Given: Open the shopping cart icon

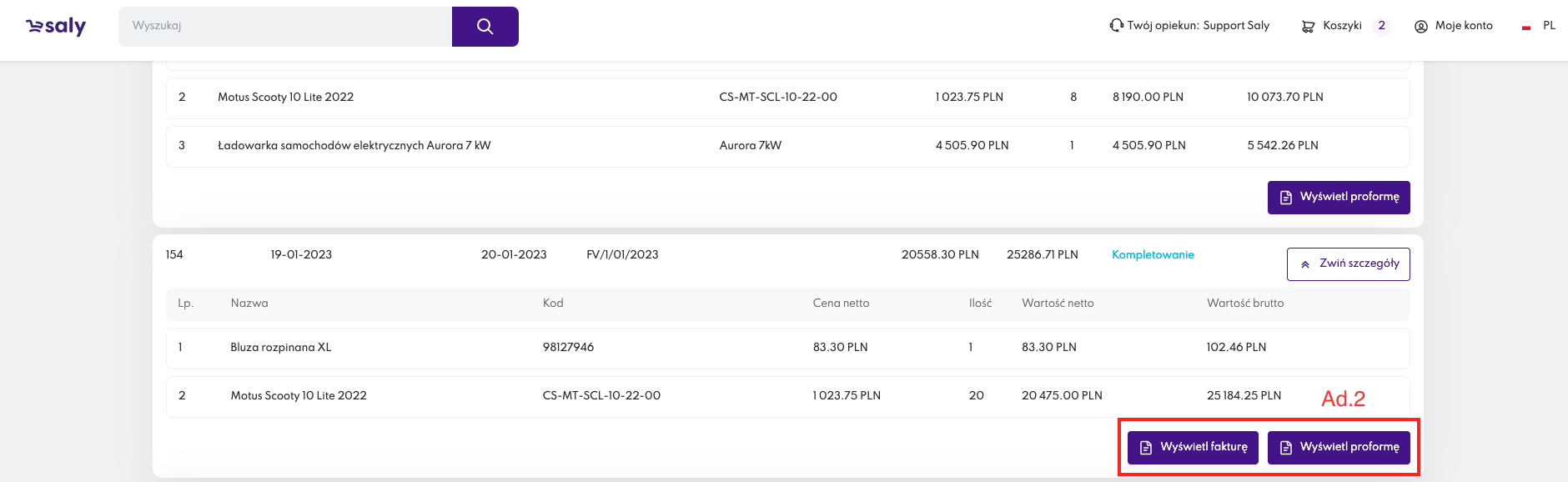Looking at the screenshot, I should coord(1308,27).
